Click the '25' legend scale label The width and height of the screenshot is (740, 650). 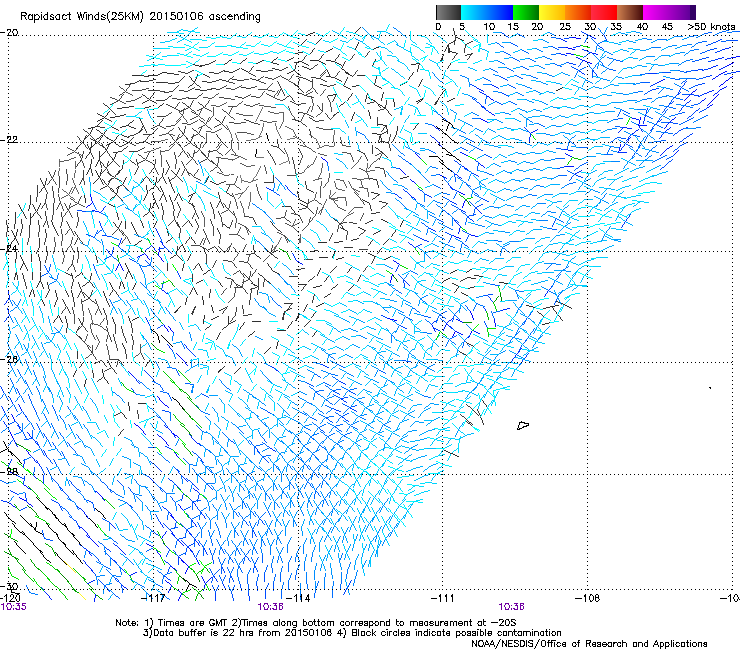click(565, 27)
